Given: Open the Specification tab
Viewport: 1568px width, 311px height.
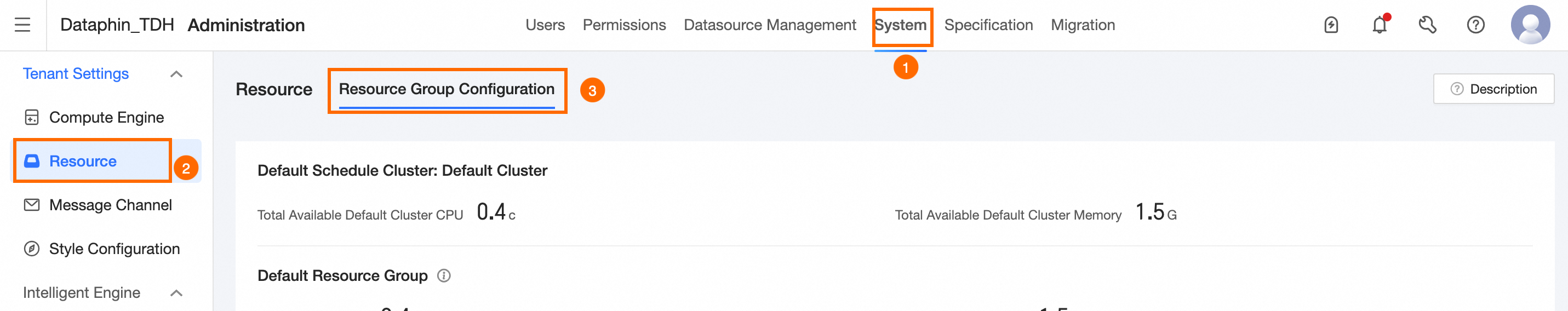Looking at the screenshot, I should point(988,25).
